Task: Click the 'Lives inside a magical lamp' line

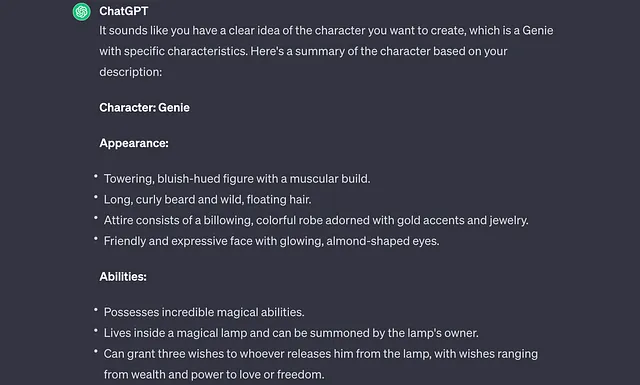Action: pyautogui.click(x=291, y=333)
